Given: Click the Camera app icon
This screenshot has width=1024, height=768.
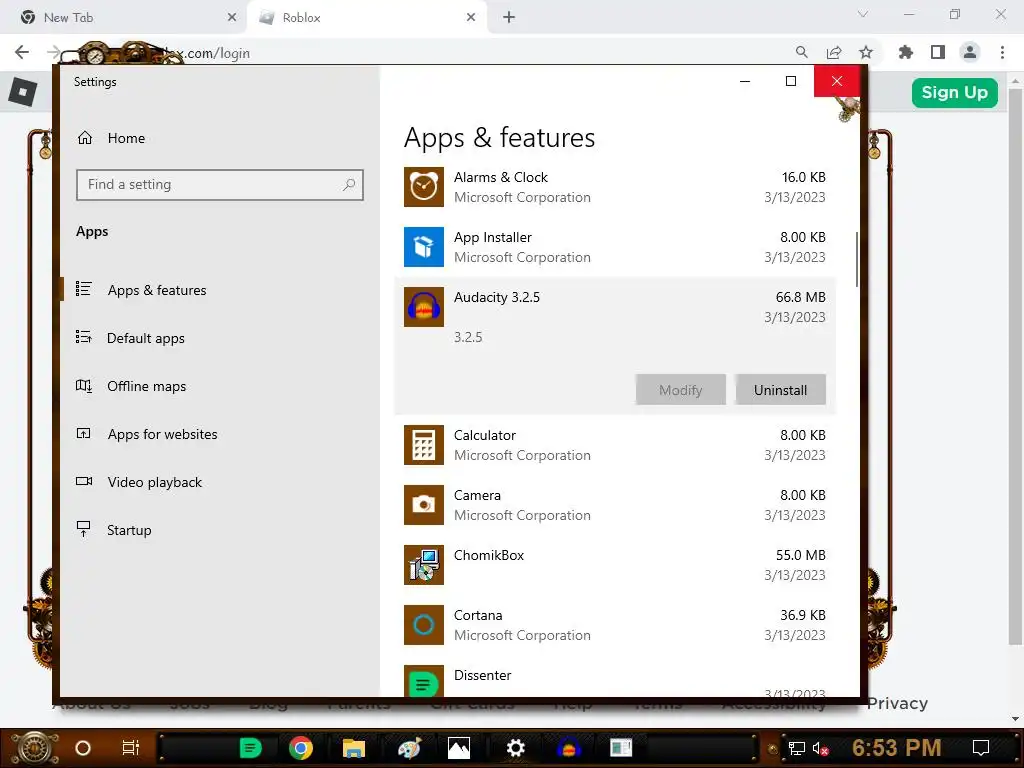Looking at the screenshot, I should click(x=423, y=505).
